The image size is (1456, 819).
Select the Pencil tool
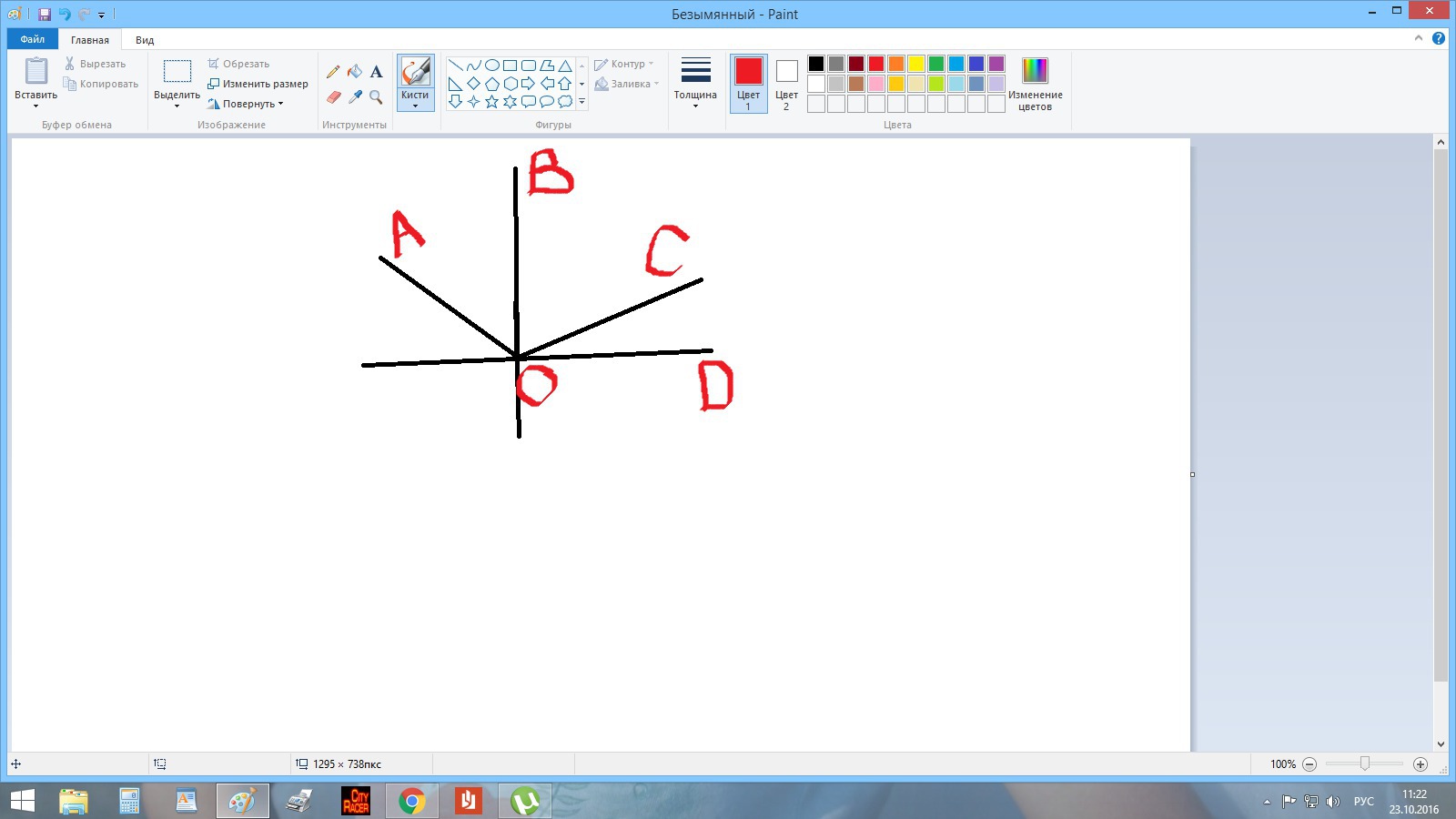[333, 71]
